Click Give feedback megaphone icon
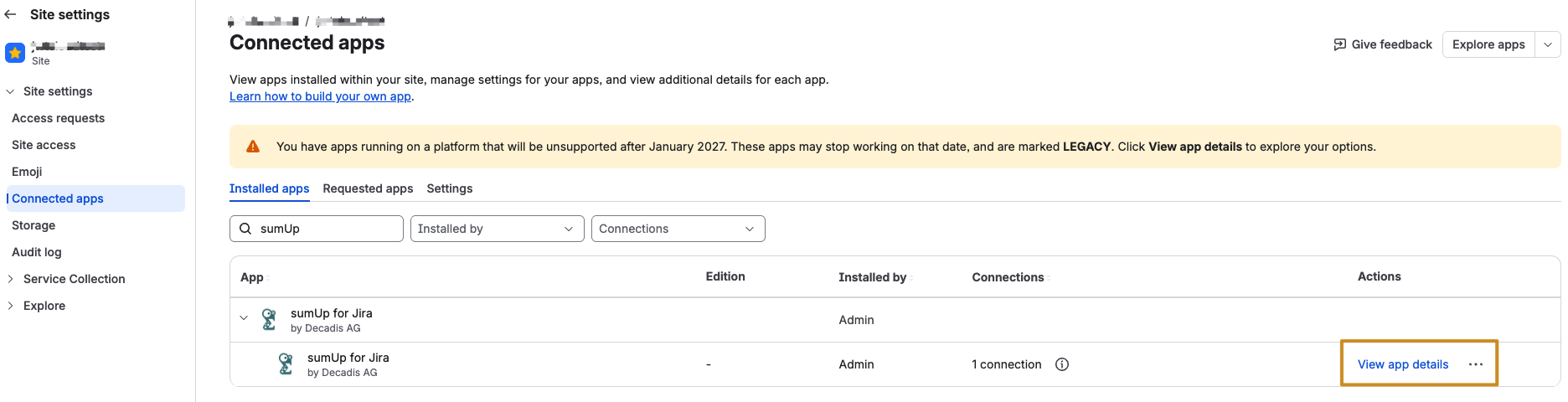1568x402 pixels. 1340,44
